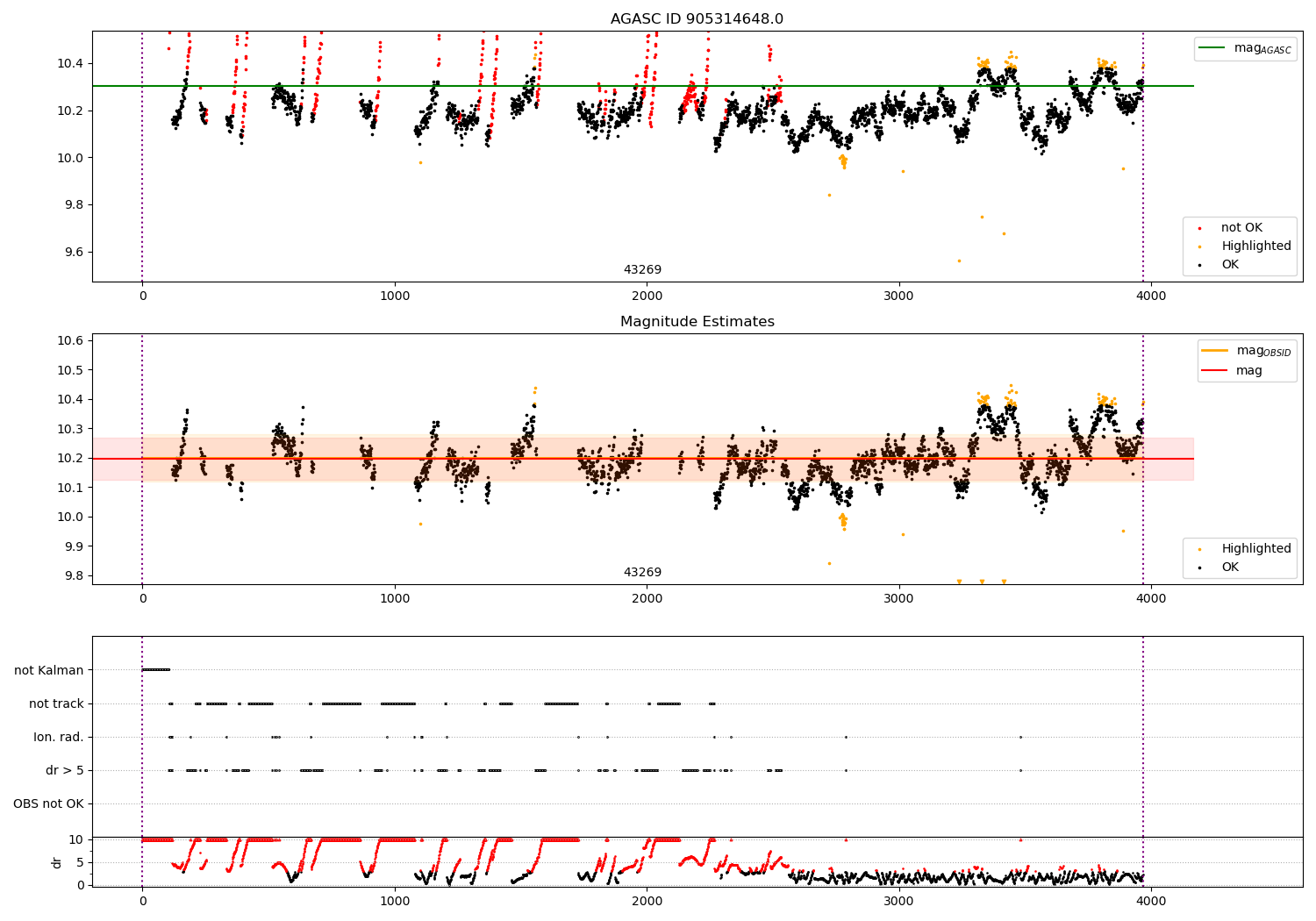Click the 9.6 y-tick of the top plot
The height and width of the screenshot is (921, 1316).
[74, 252]
